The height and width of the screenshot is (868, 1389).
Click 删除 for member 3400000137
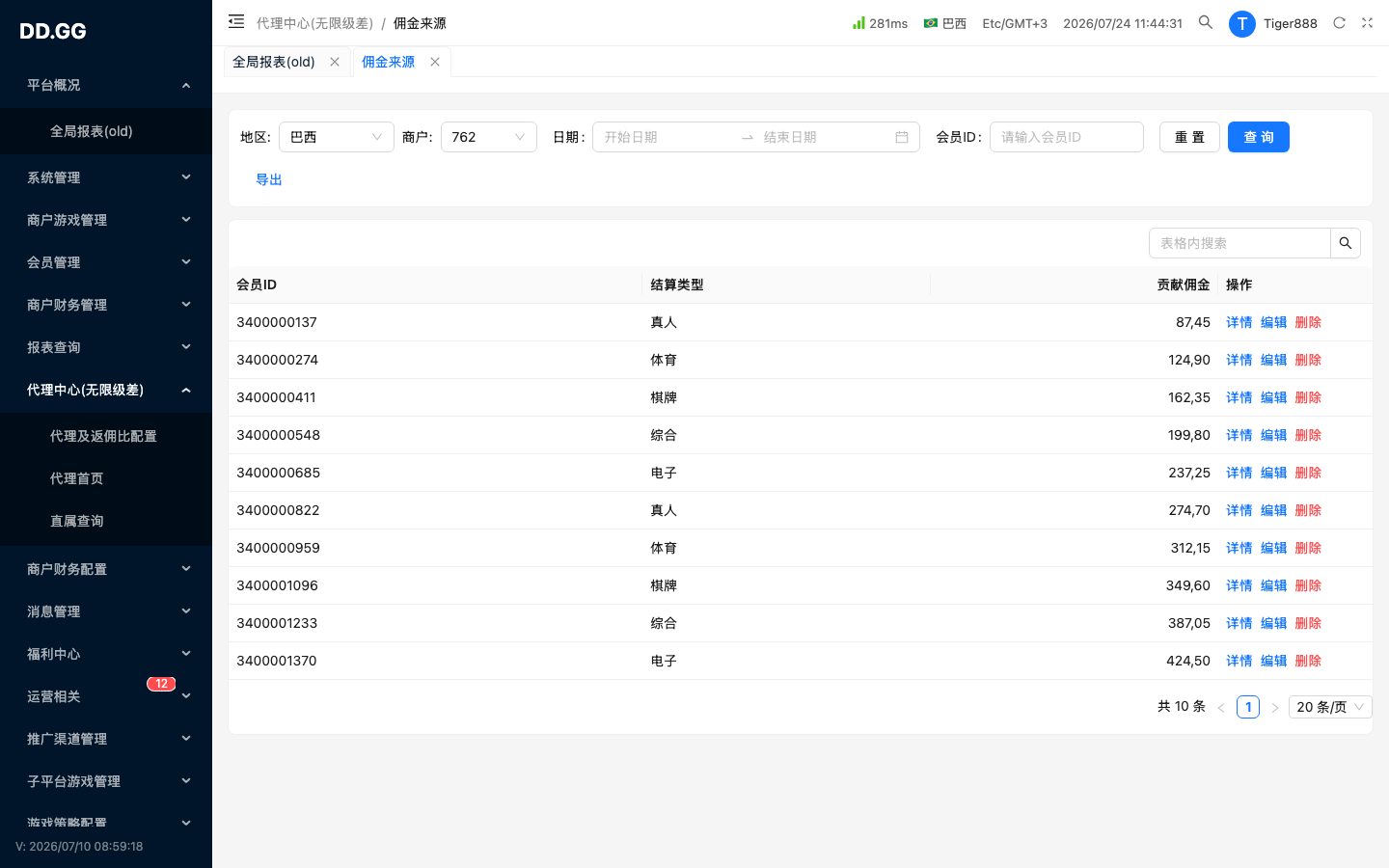pos(1308,322)
